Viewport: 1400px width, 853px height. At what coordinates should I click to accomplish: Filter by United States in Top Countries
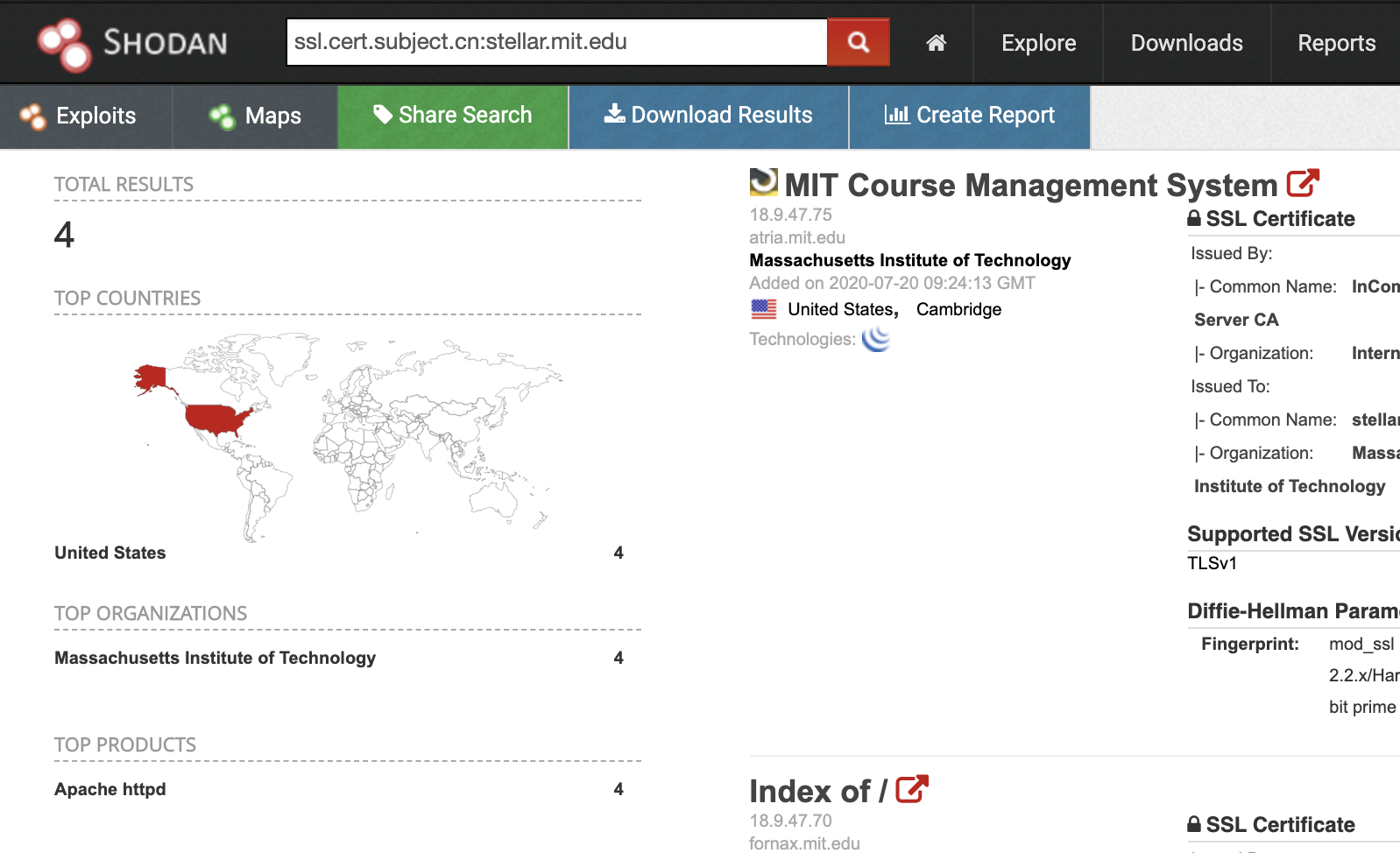point(110,553)
